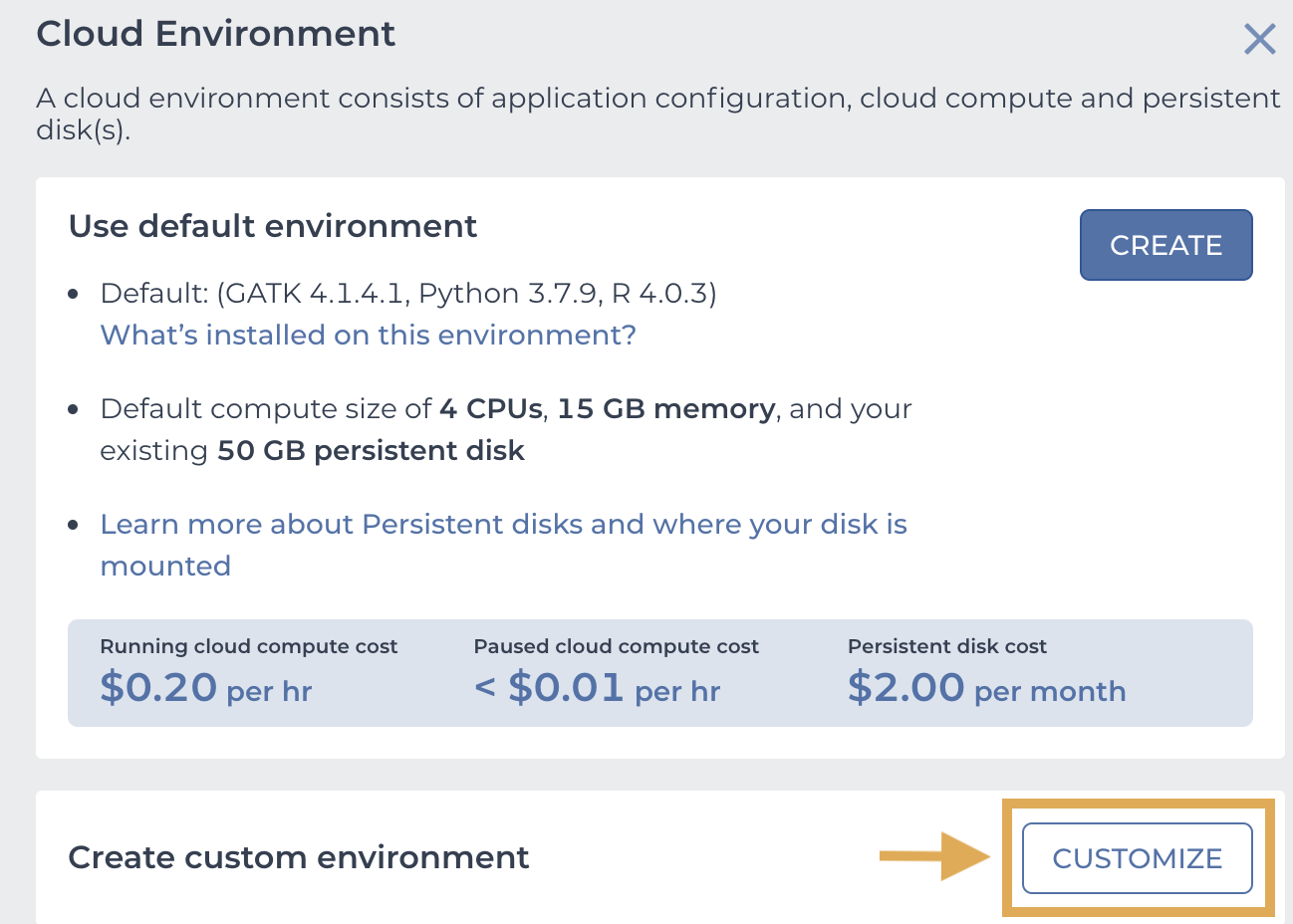The image size is (1293, 924).
Task: Click the Default GATK 4.1.4.1 description line
Action: pos(408,294)
